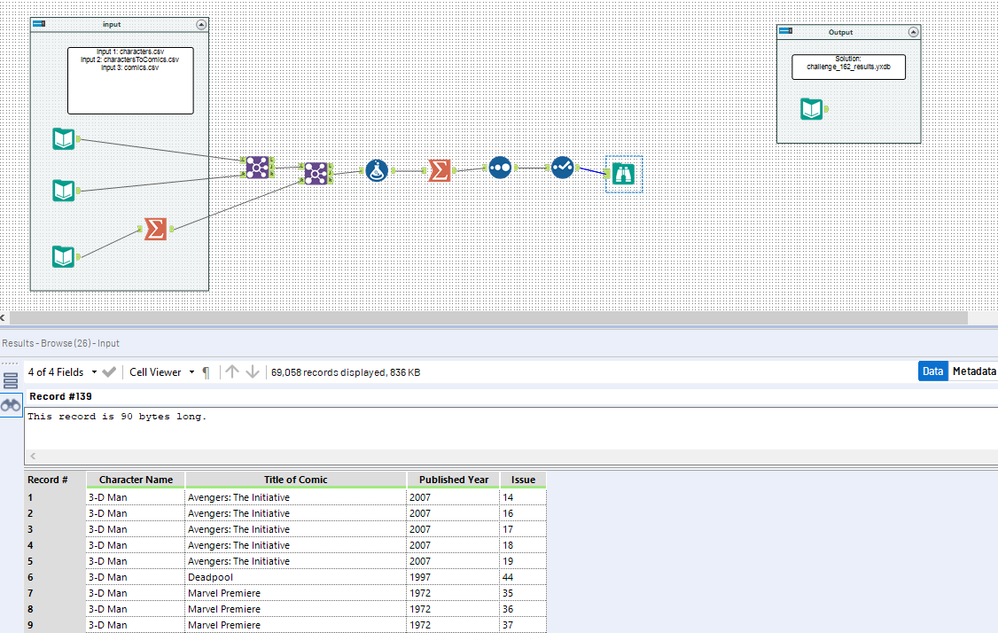Select the first Join tool
Viewport: 998px width, 633px height.
tap(257, 167)
